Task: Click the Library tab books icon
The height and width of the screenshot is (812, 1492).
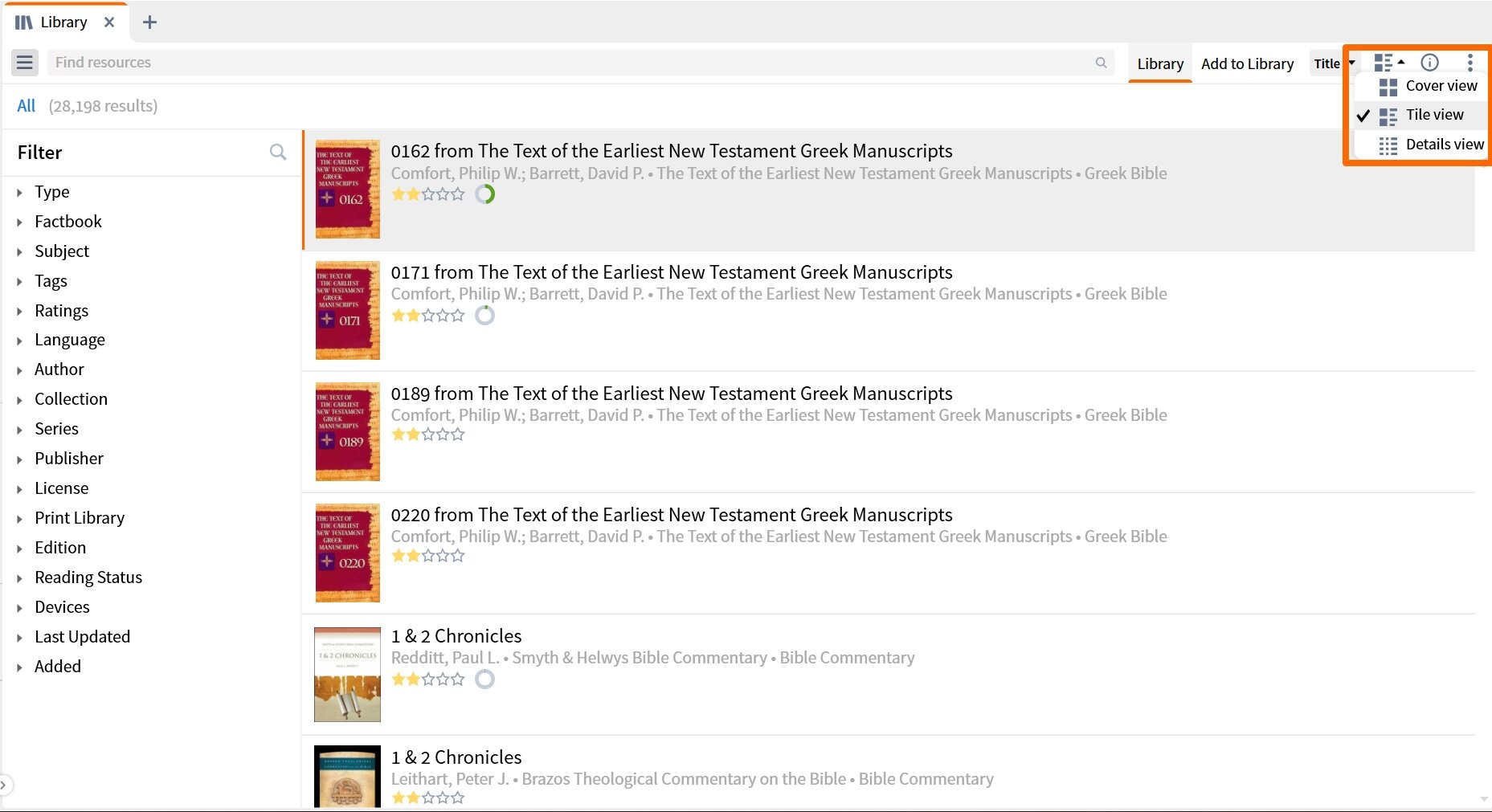Action: 24,22
